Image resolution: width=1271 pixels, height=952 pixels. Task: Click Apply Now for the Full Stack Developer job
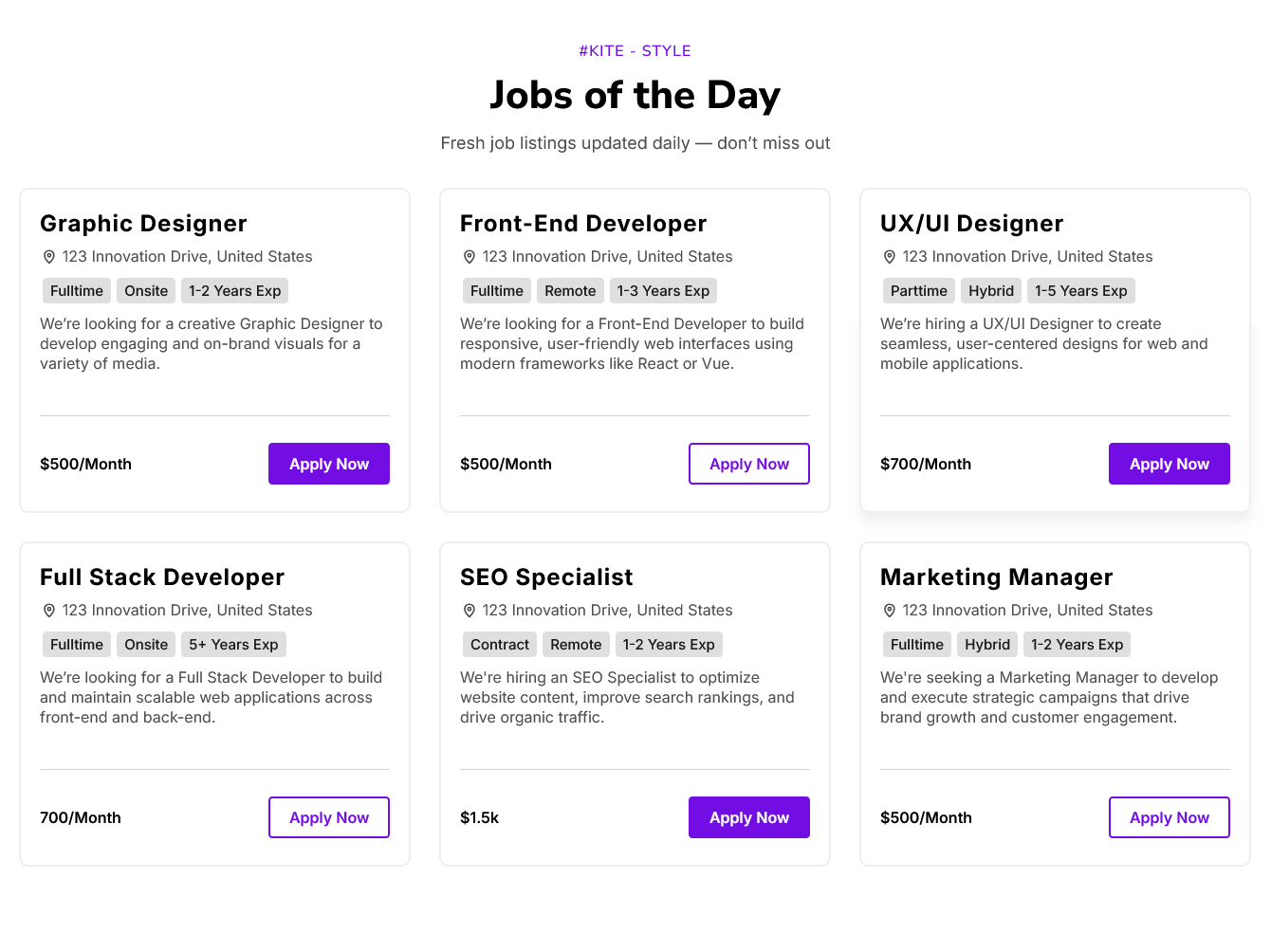pos(328,817)
